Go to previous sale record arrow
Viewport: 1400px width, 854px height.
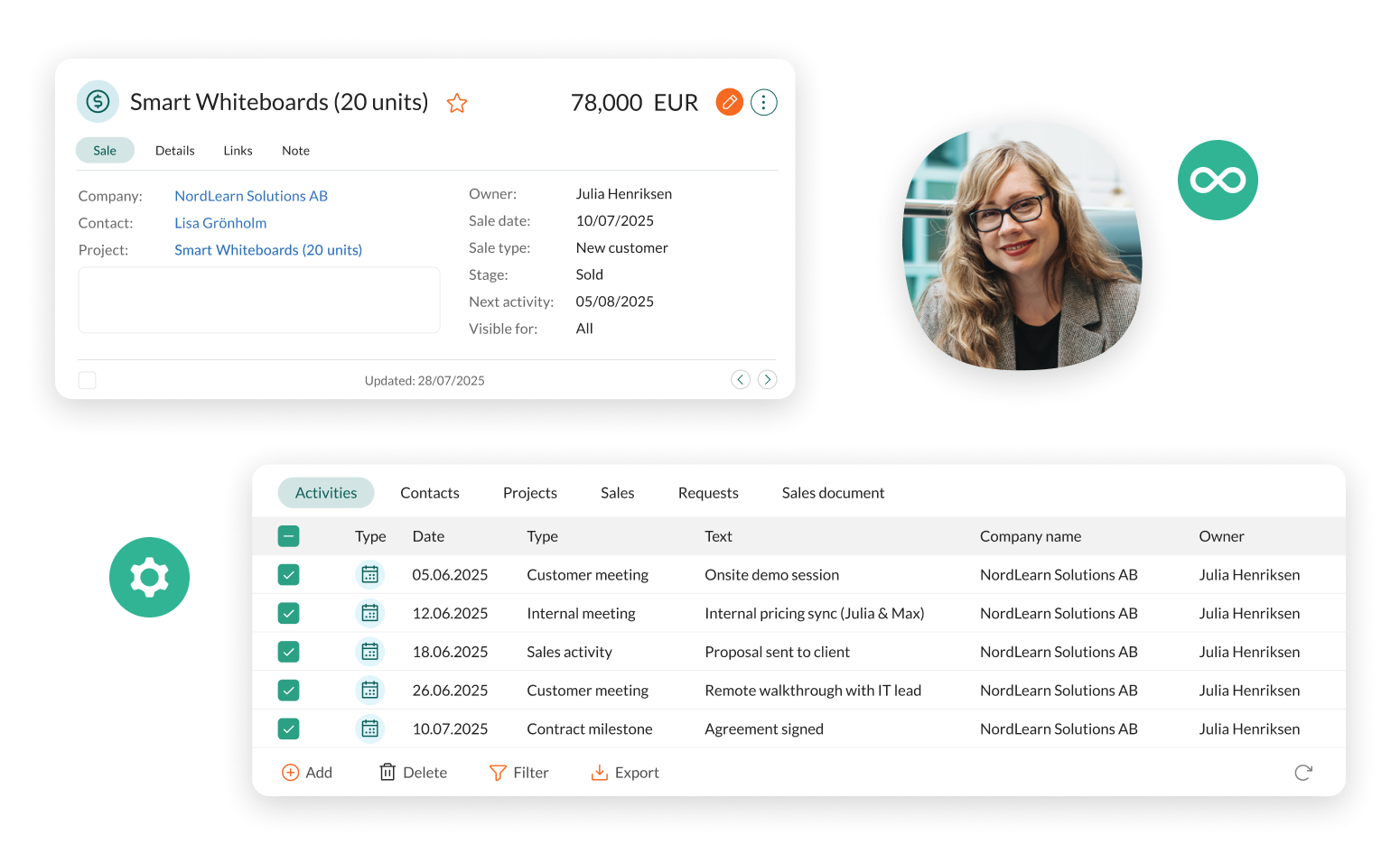point(741,379)
